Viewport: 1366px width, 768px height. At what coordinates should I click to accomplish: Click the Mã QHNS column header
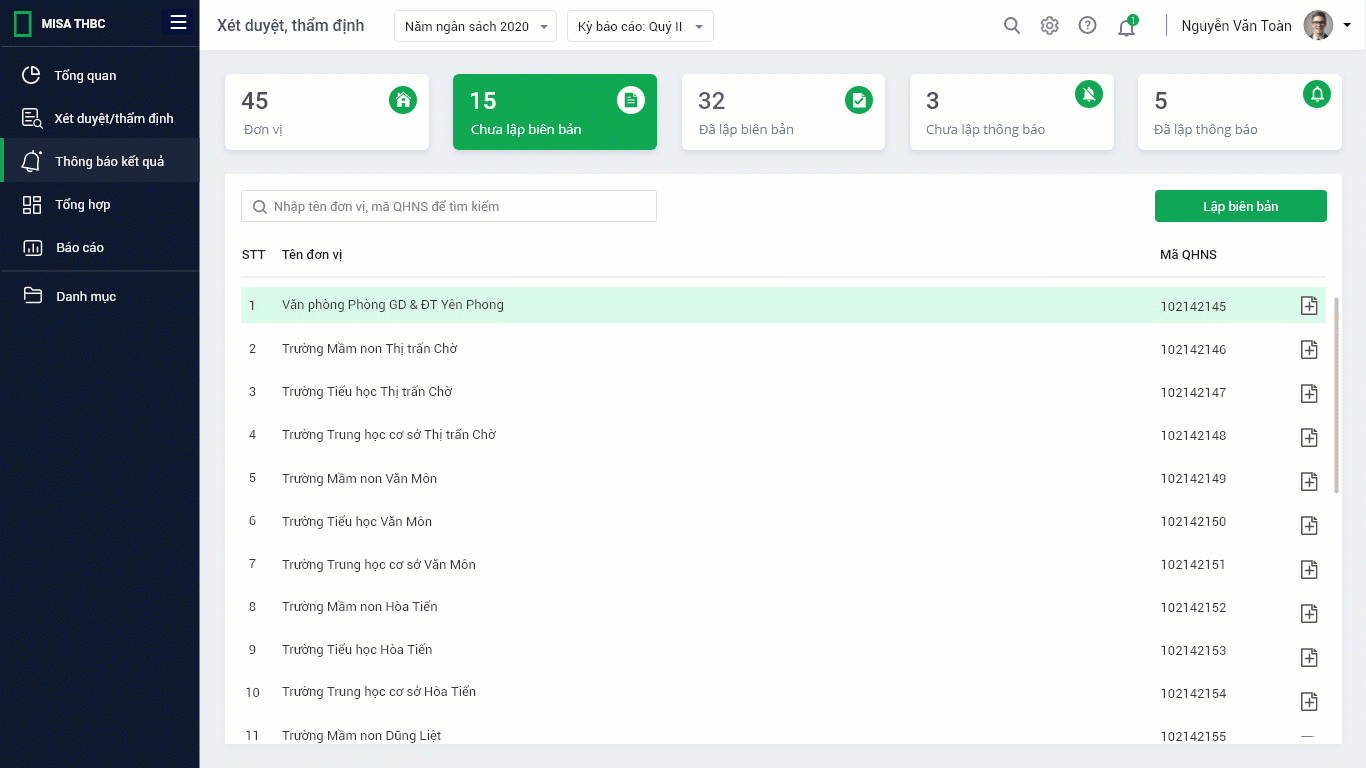pos(1188,255)
